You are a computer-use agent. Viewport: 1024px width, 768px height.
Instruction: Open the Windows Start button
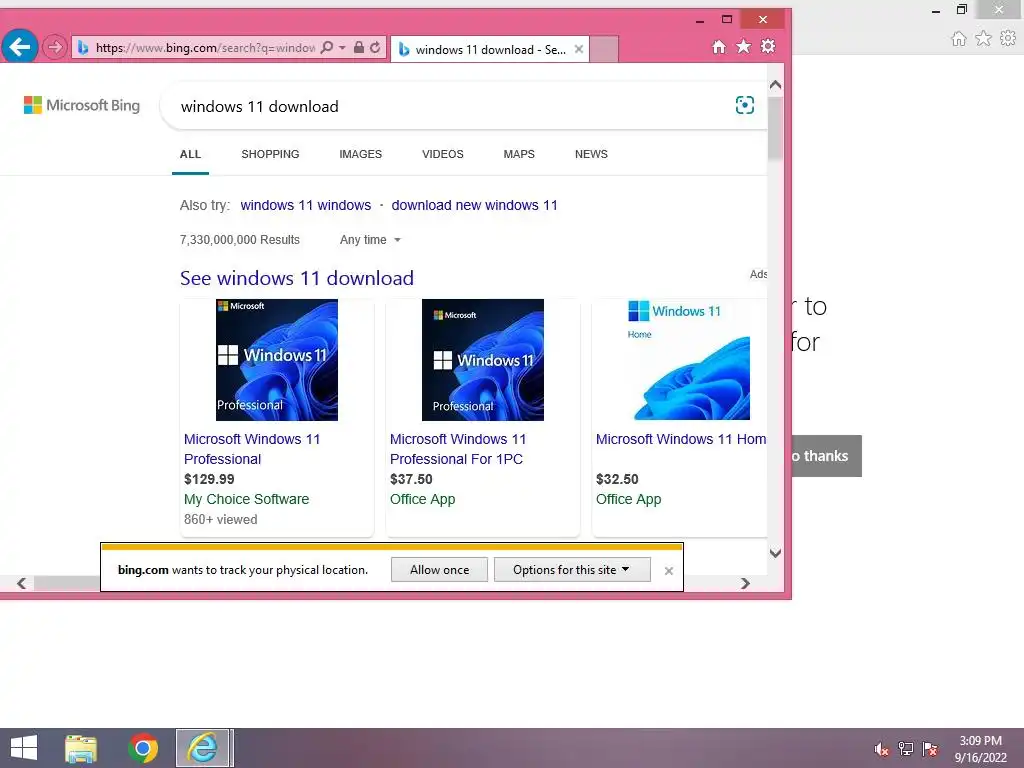24,748
